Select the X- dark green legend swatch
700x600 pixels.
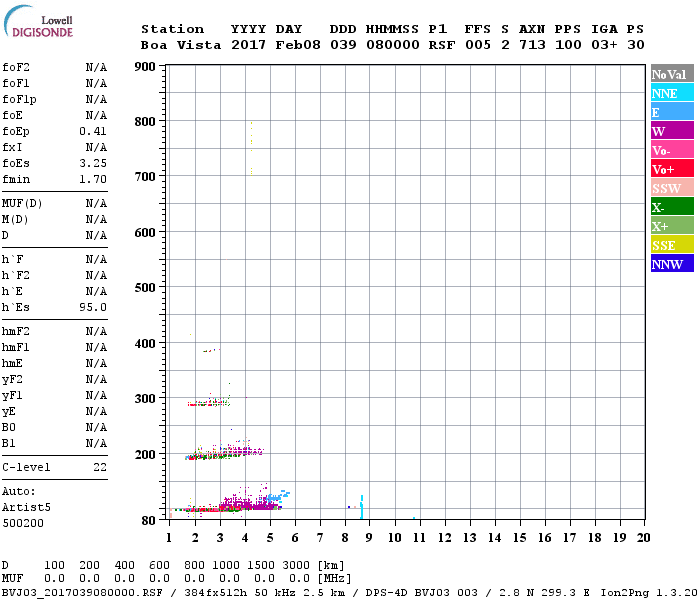pyautogui.click(x=672, y=207)
